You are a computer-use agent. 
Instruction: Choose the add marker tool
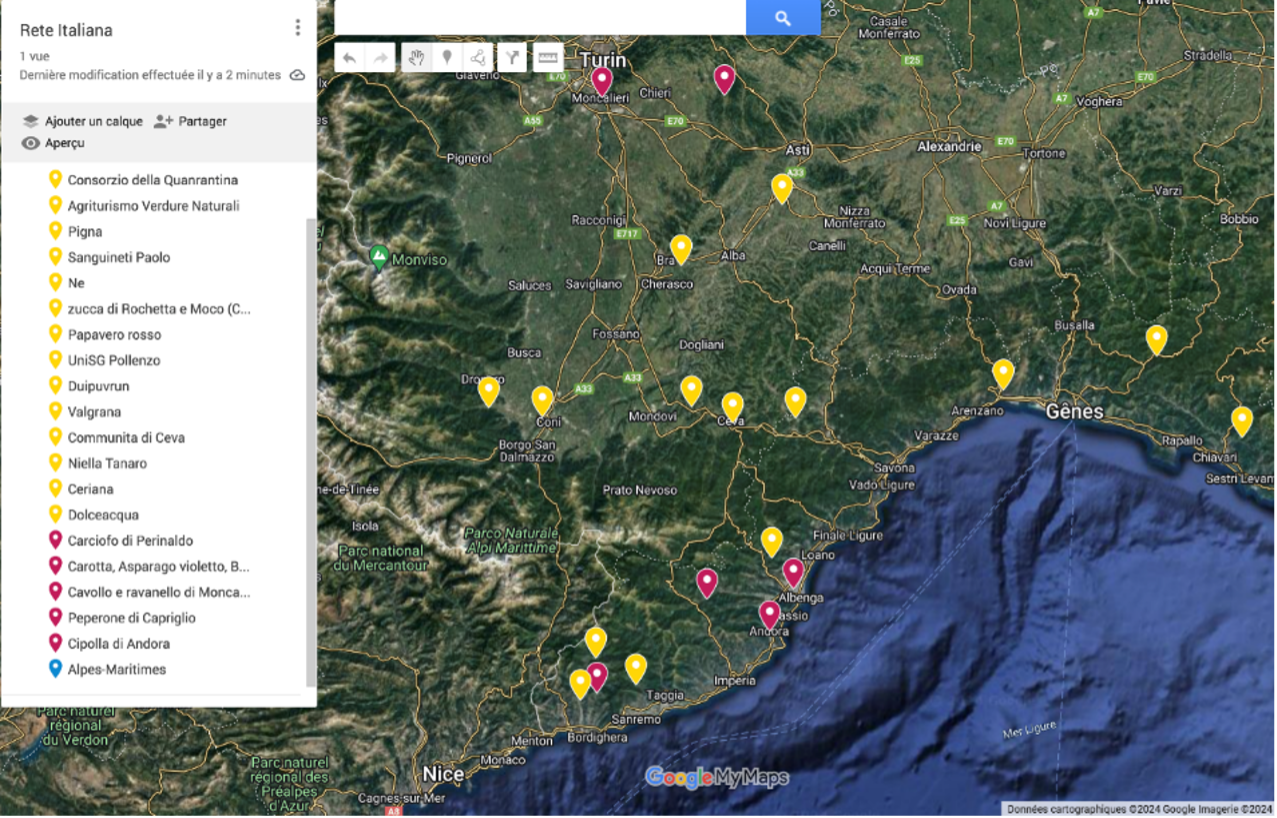(447, 58)
